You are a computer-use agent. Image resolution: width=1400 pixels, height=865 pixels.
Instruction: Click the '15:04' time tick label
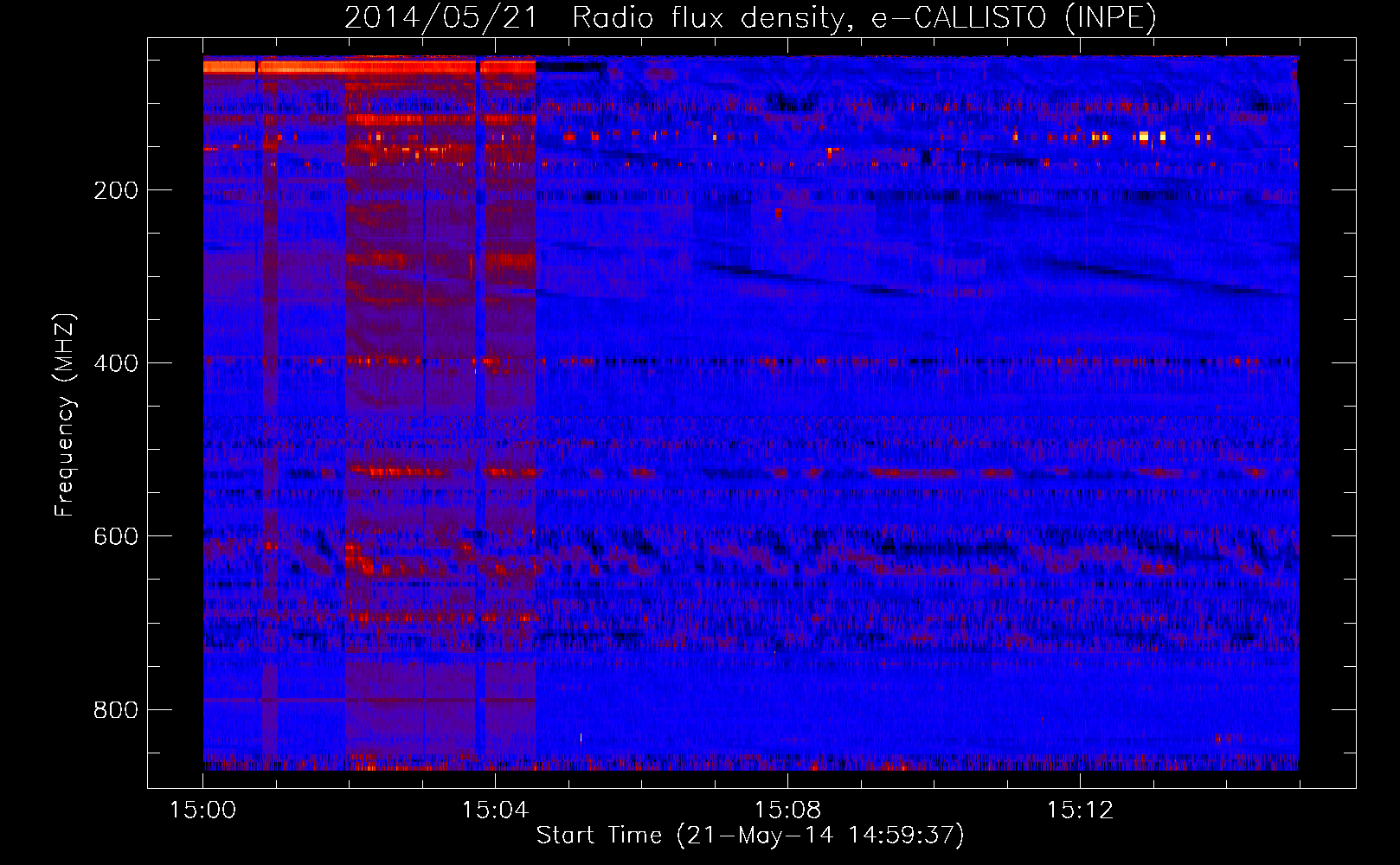click(x=496, y=811)
